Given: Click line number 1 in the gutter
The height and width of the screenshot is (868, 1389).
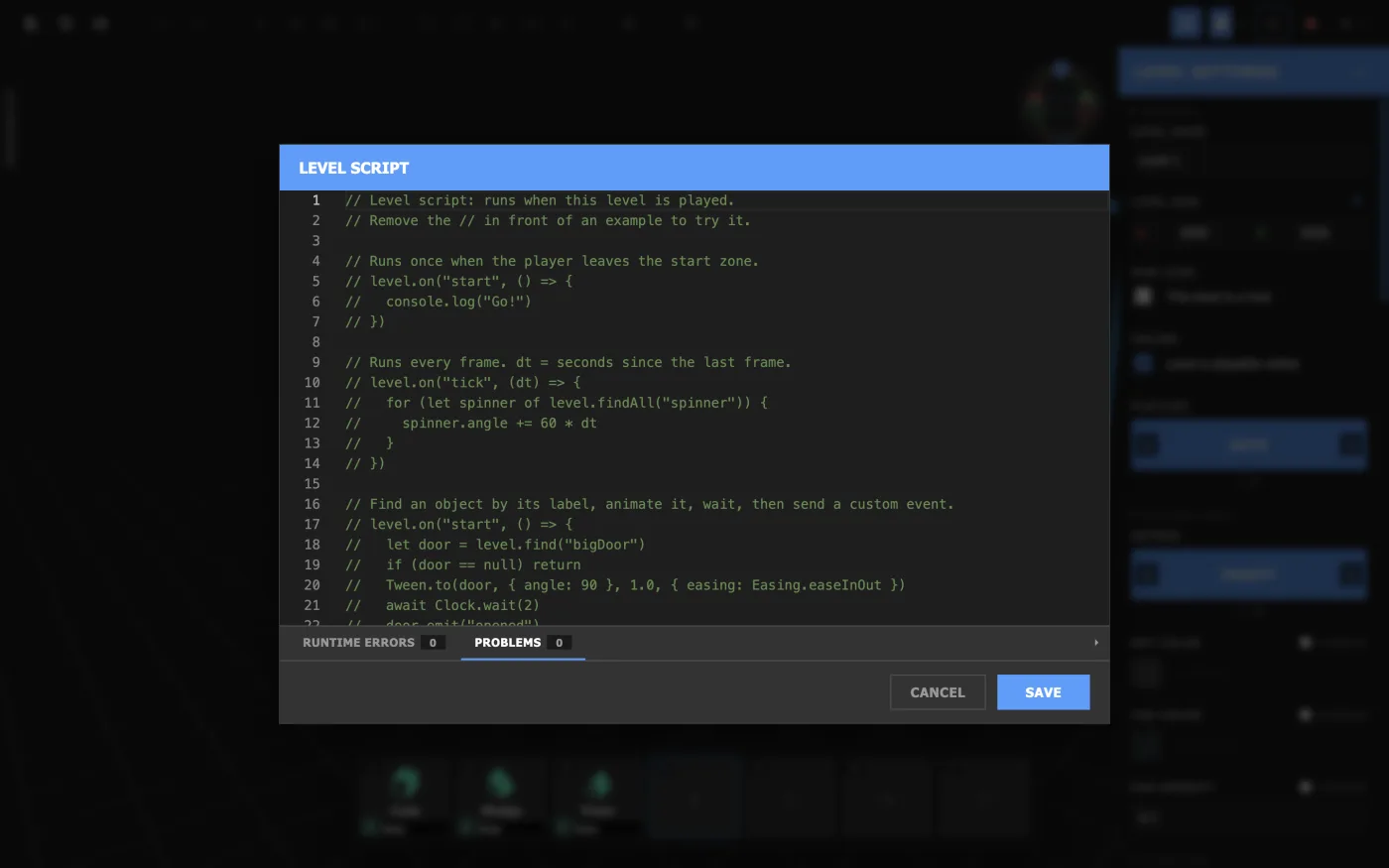Looking at the screenshot, I should coord(316,200).
